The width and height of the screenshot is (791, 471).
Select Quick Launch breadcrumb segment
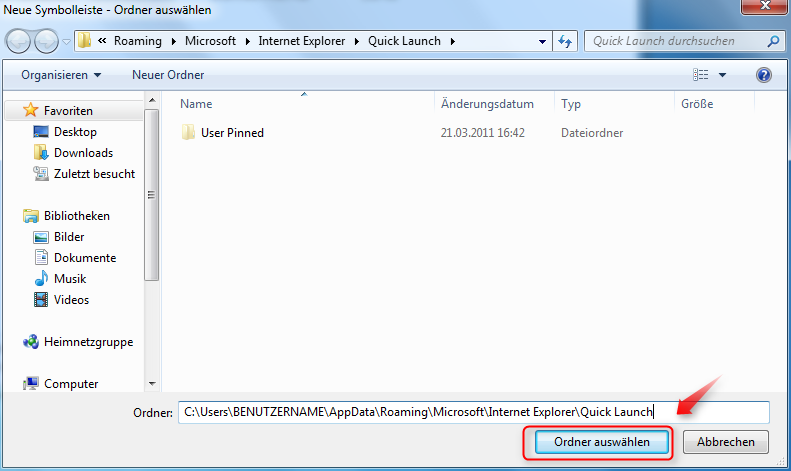404,41
